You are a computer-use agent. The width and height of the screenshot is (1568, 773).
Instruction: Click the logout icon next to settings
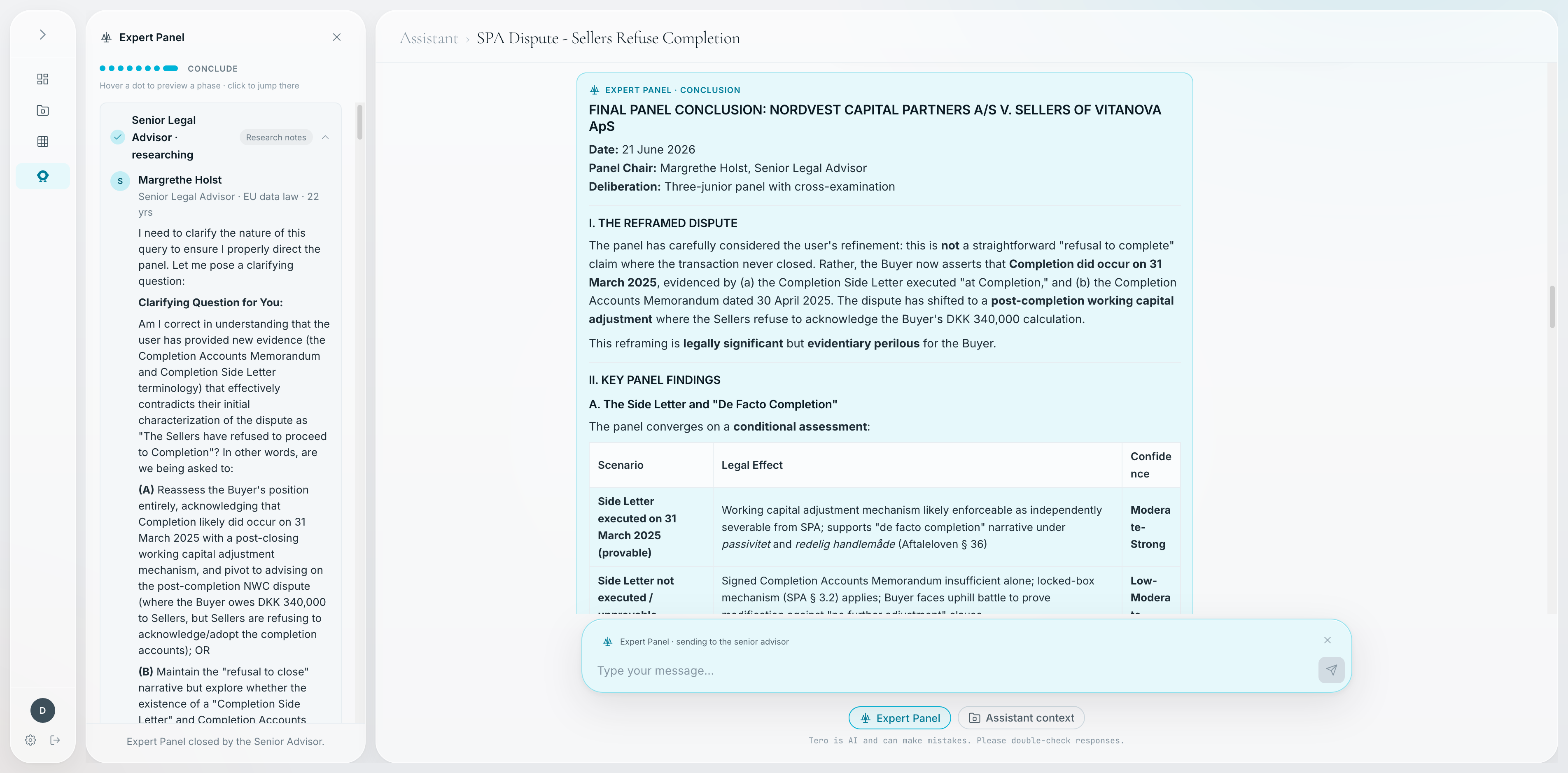point(56,740)
